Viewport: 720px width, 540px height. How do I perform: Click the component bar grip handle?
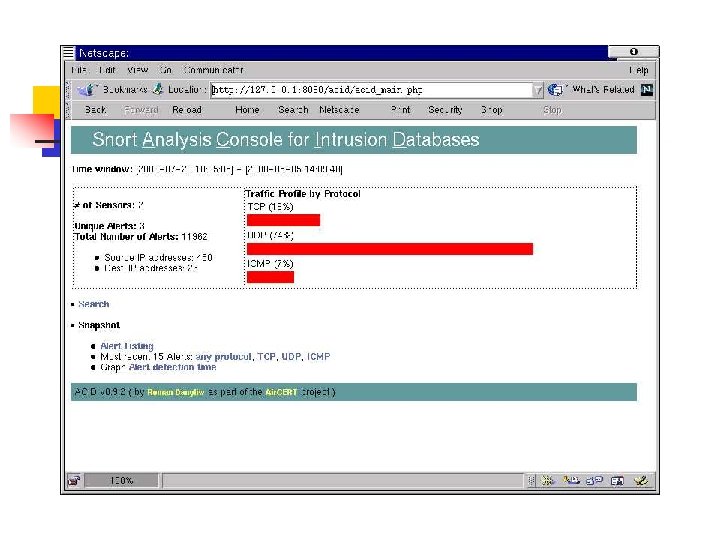click(x=531, y=481)
